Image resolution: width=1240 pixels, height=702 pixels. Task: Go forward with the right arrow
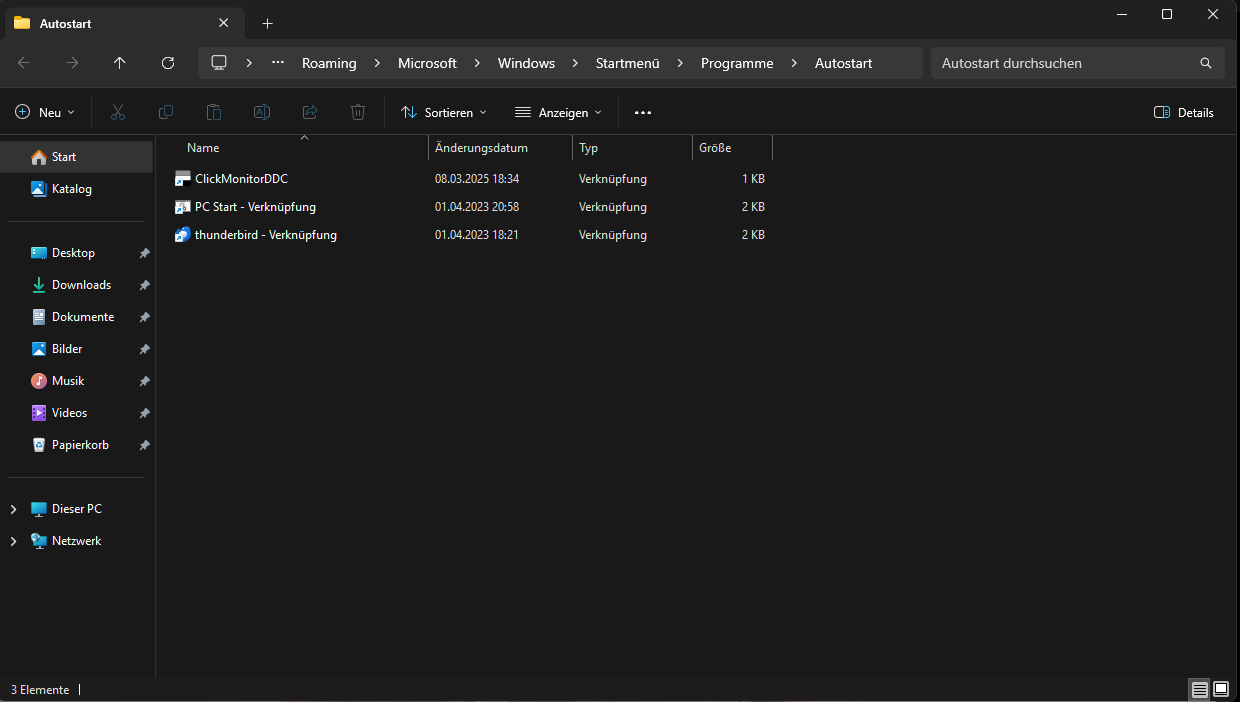[x=72, y=63]
